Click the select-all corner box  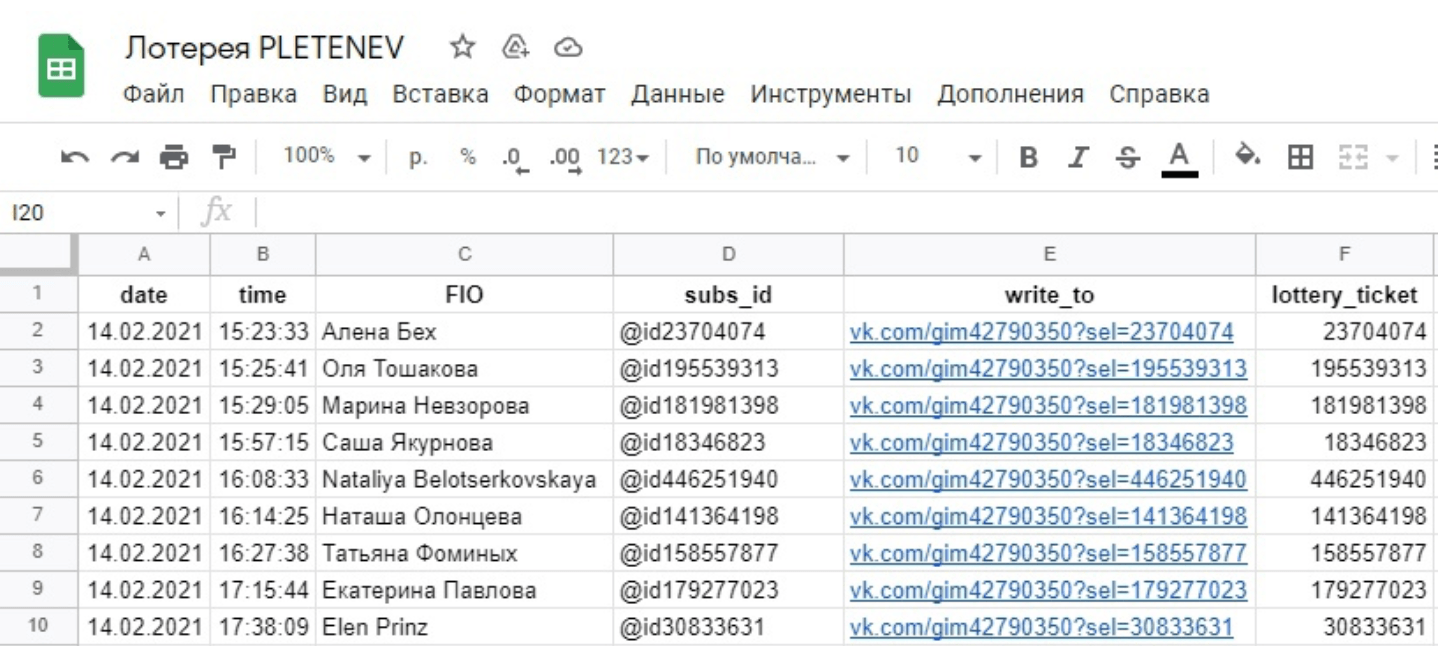click(38, 255)
